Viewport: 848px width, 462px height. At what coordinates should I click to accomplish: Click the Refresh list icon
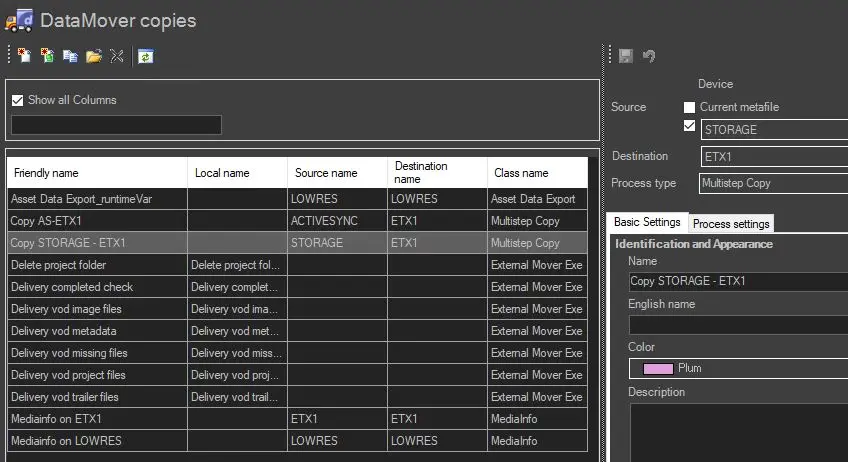146,56
